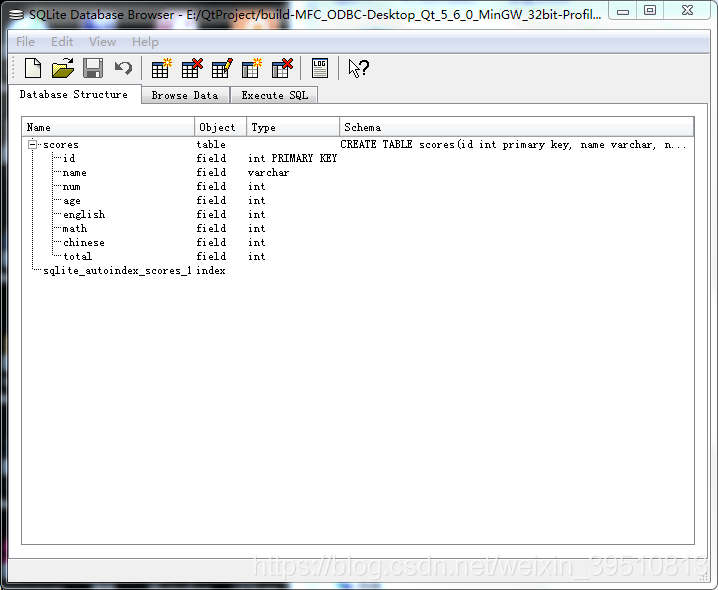Viewport: 718px width, 590px height.
Task: Minimize the SQLite Database Browser window
Action: coord(623,11)
